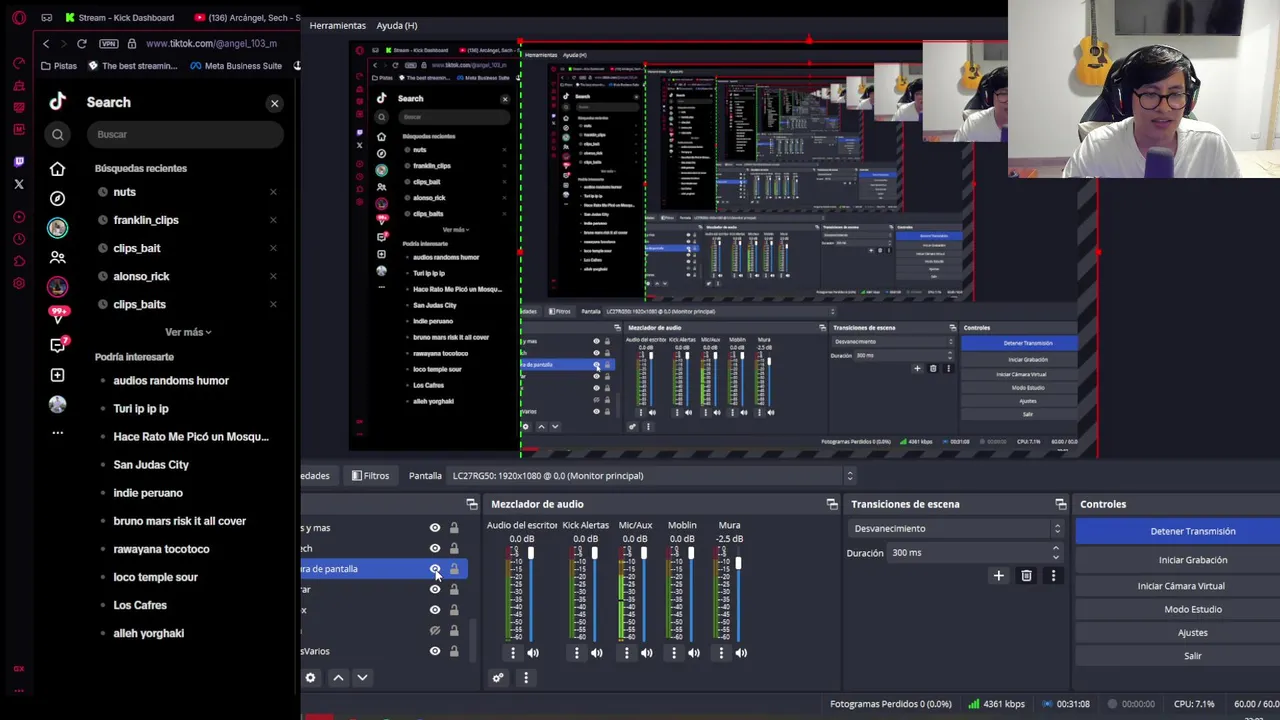This screenshot has width=1280, height=720.
Task: Open the TikTok search magnifier icon
Action: point(58,134)
